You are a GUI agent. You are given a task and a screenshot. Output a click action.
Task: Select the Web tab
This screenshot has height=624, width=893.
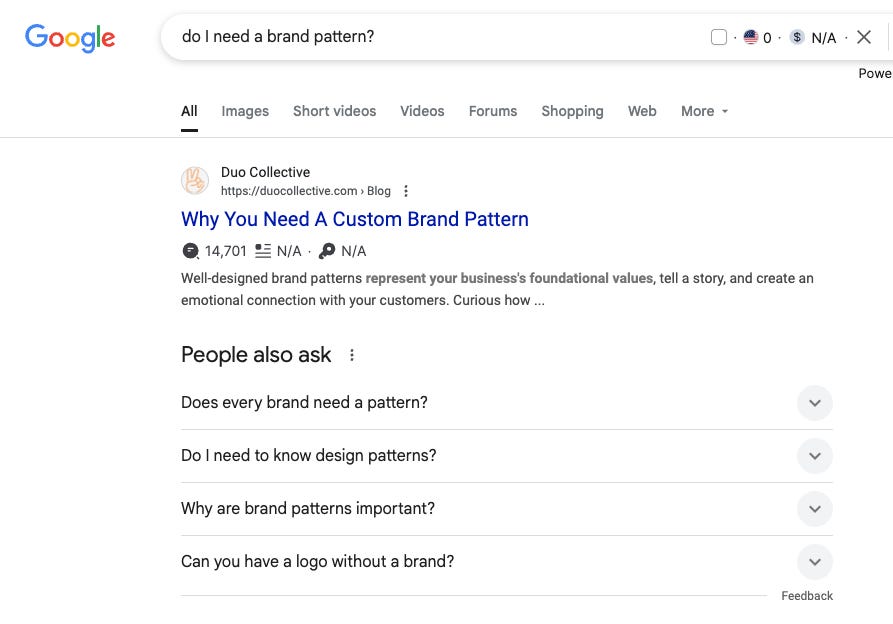642,111
